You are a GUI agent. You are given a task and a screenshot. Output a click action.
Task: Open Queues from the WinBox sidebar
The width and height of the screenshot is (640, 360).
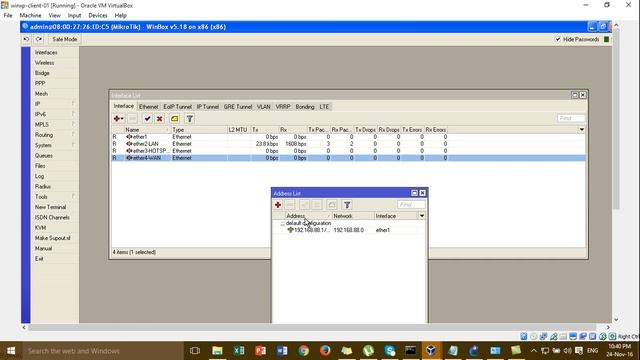point(43,156)
